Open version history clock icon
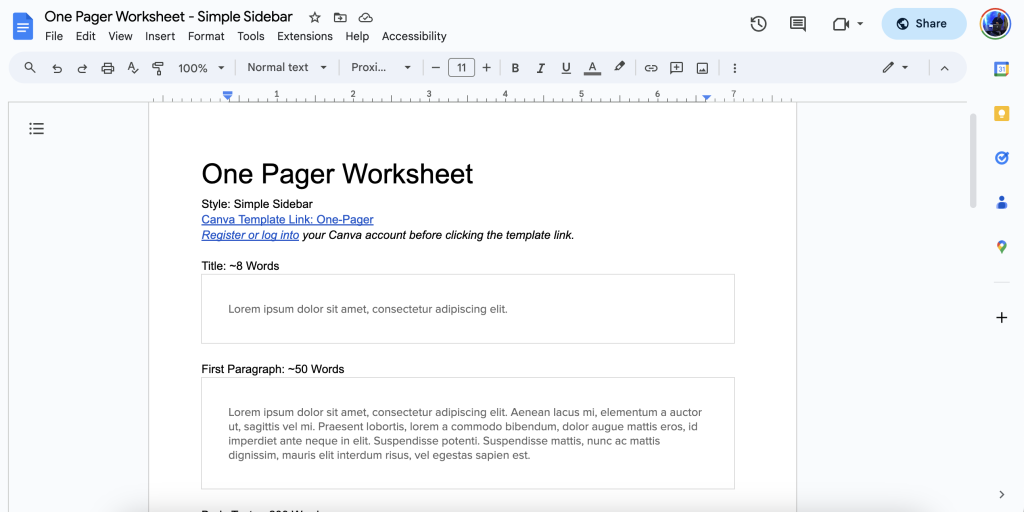This screenshot has height=512, width=1024. [x=758, y=24]
